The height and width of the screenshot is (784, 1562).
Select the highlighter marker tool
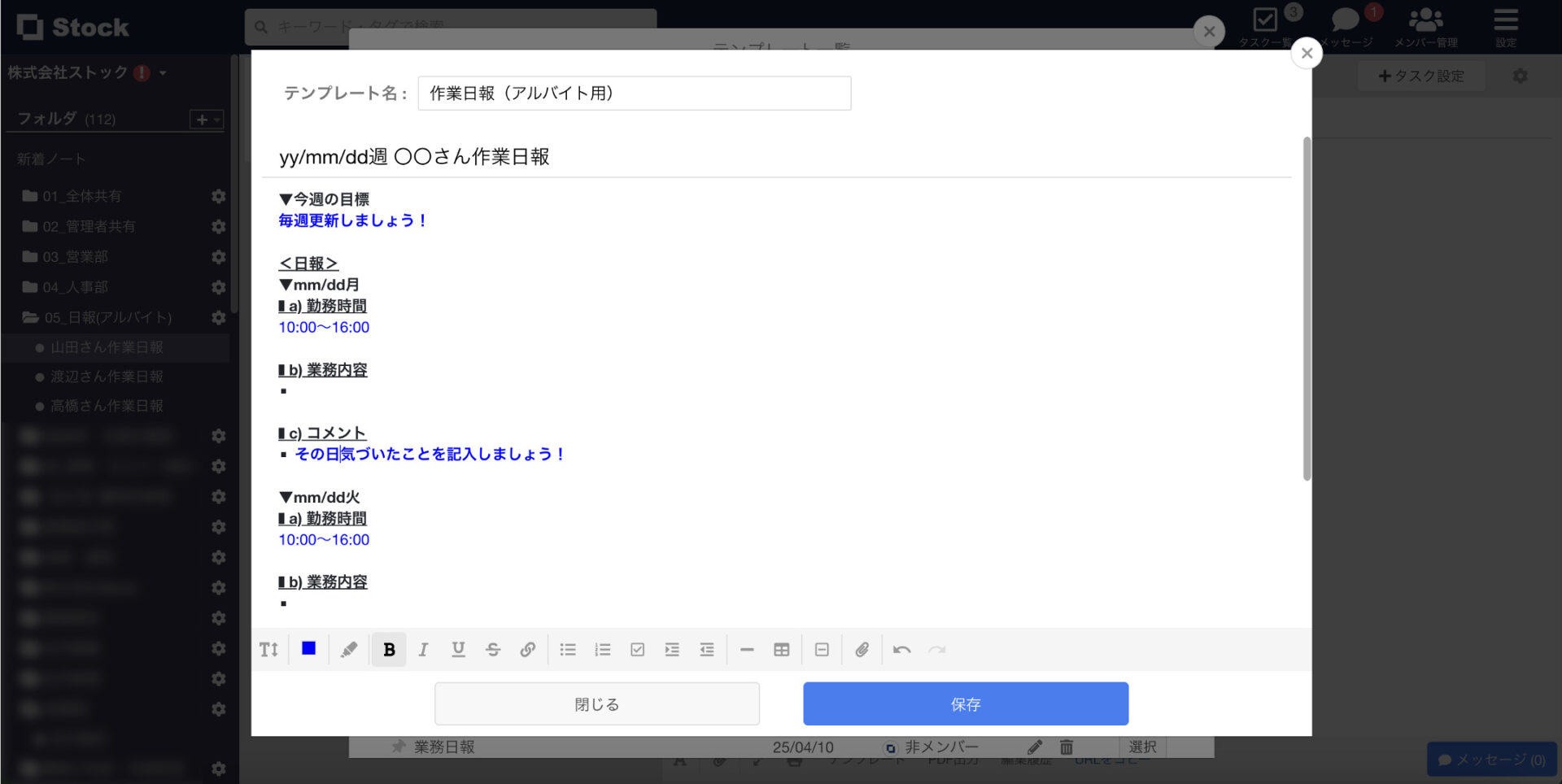[x=349, y=650]
